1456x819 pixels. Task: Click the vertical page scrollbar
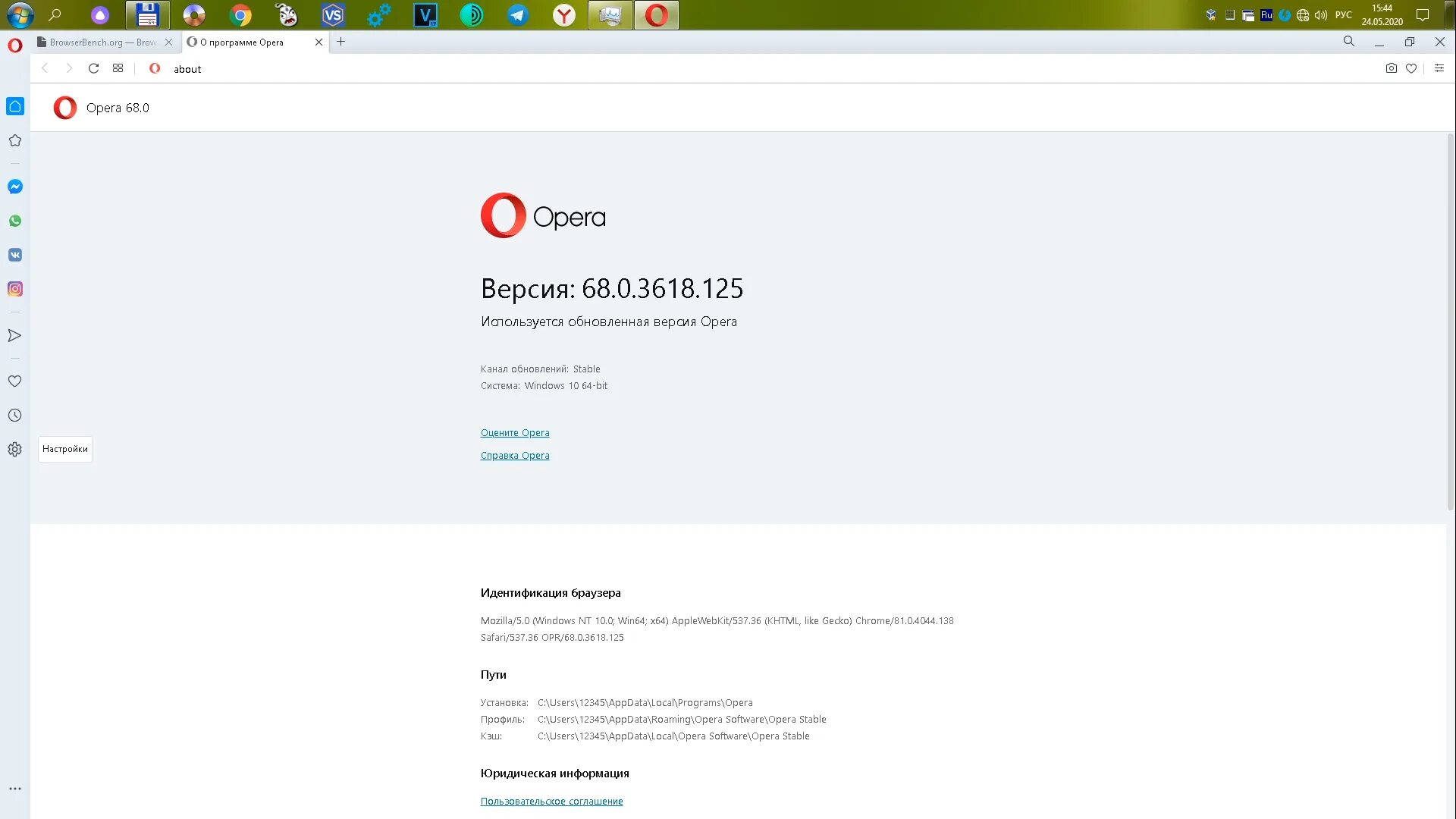(x=1451, y=322)
